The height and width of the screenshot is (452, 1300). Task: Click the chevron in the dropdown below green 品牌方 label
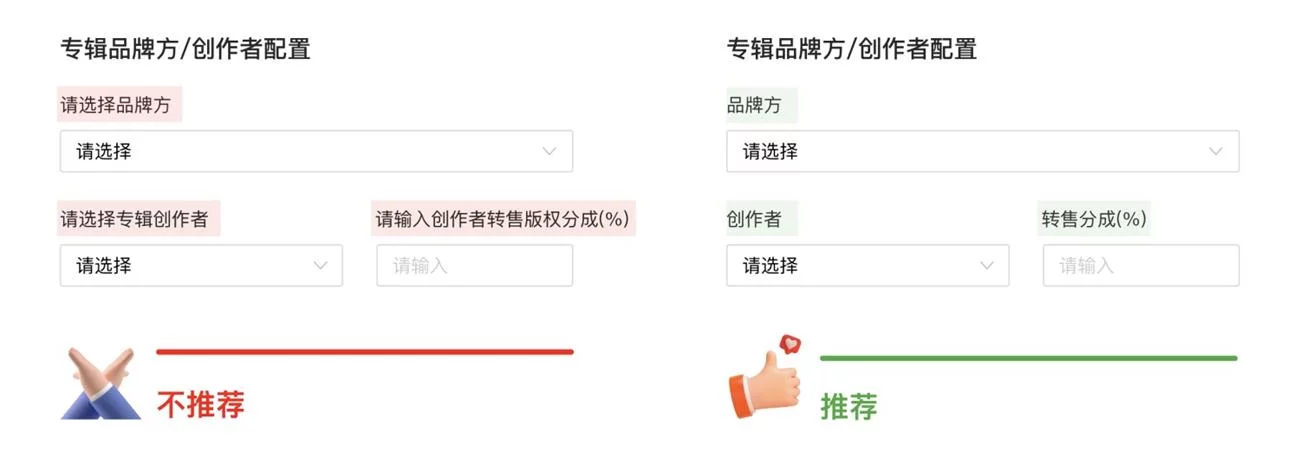tap(1215, 152)
